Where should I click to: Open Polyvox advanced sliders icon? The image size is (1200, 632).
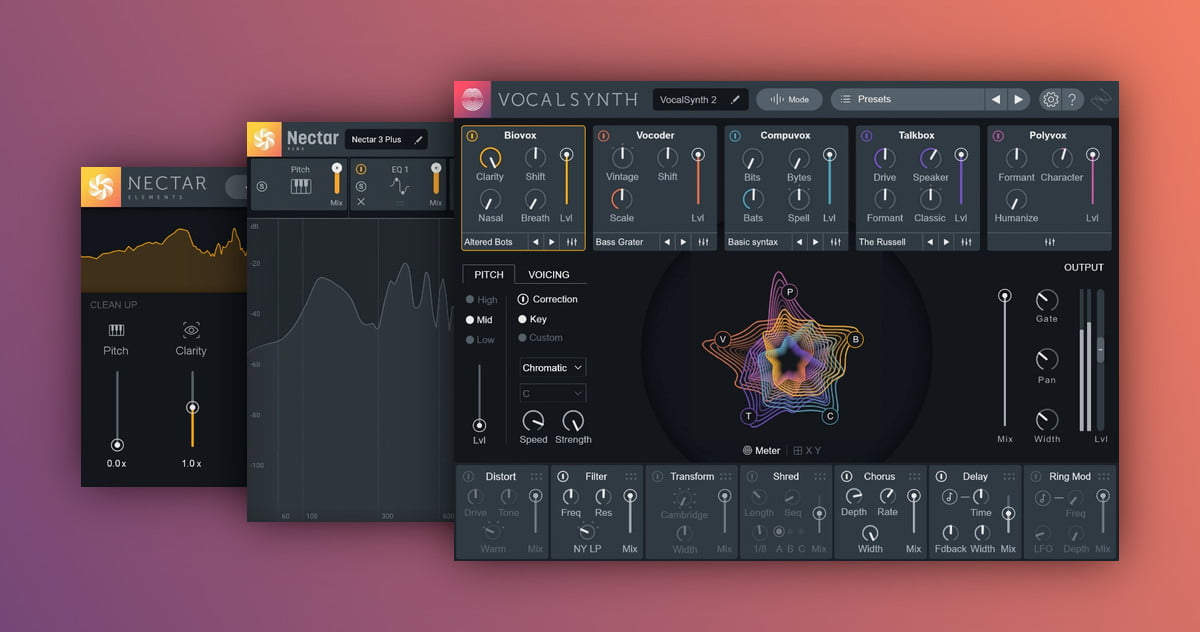pos(1049,242)
